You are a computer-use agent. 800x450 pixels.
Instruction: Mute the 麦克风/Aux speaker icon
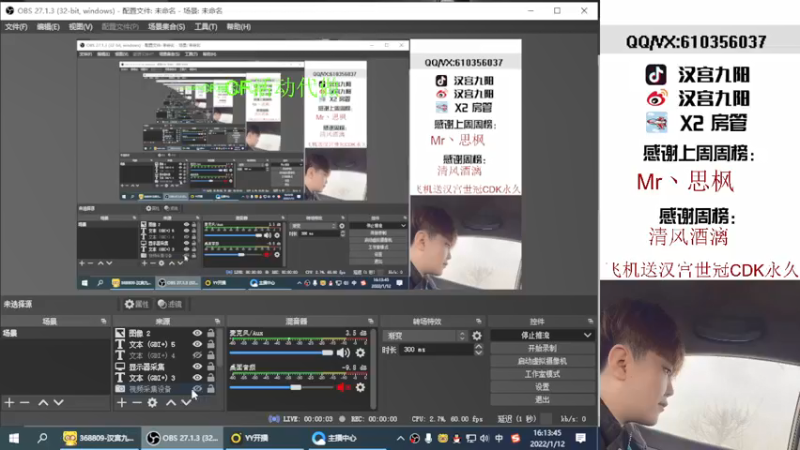(x=343, y=352)
